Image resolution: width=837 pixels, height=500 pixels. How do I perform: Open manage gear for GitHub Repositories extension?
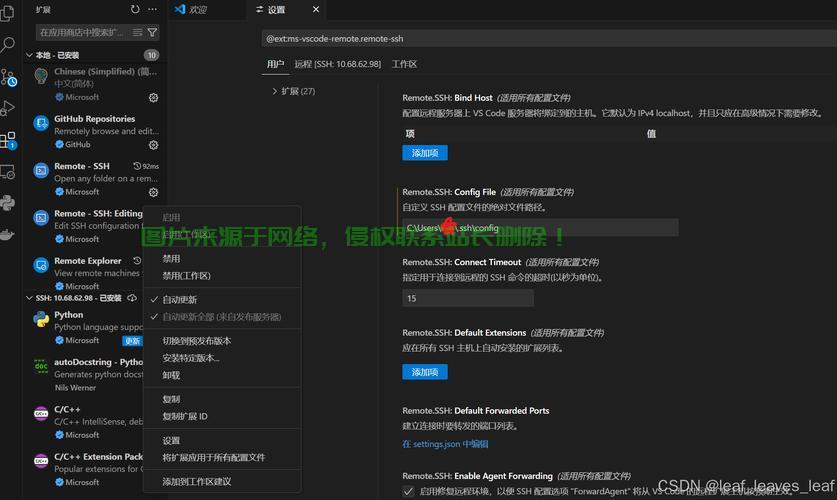153,145
